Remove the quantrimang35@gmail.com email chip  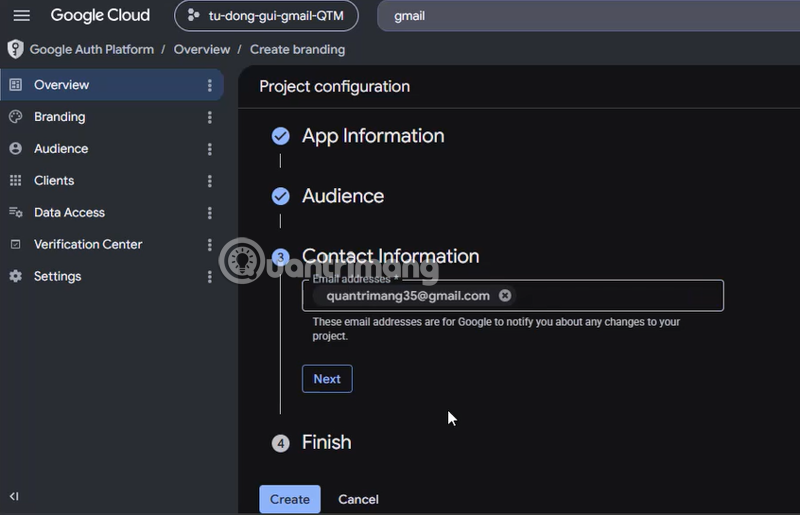tap(505, 296)
